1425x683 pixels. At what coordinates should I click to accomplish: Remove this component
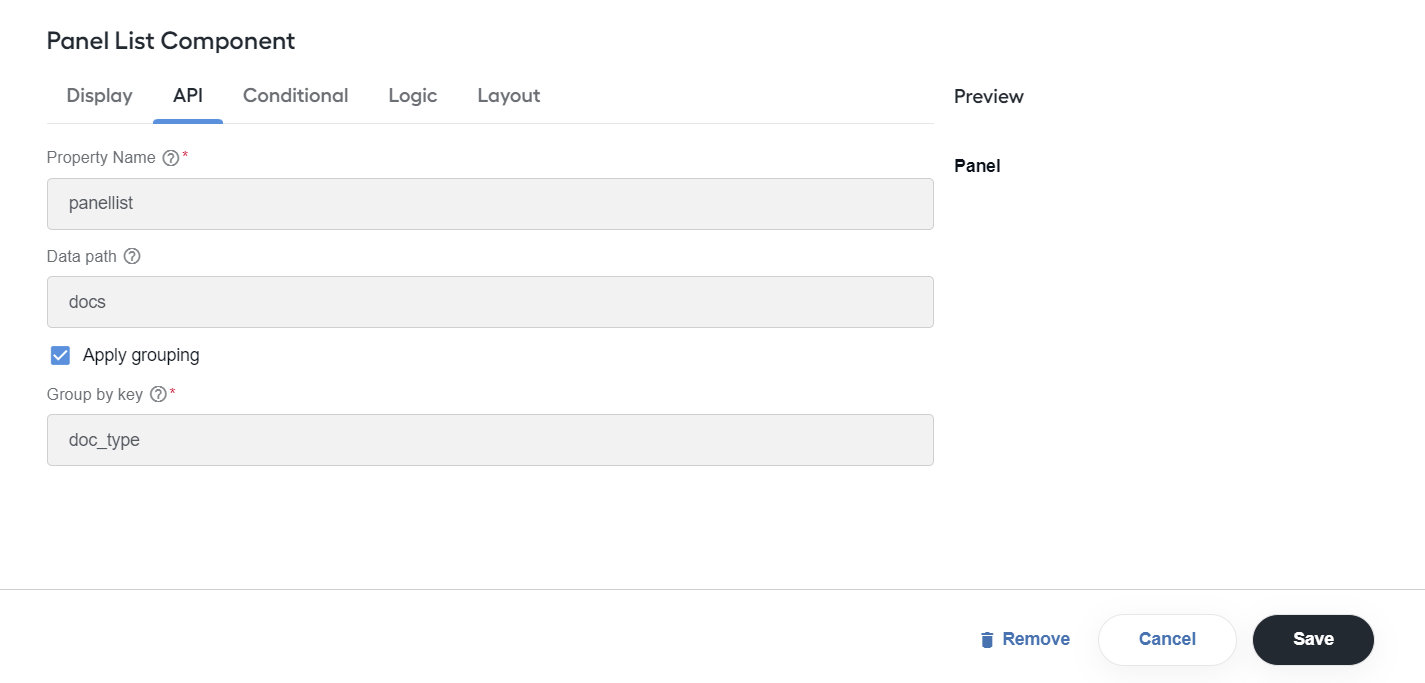1025,639
